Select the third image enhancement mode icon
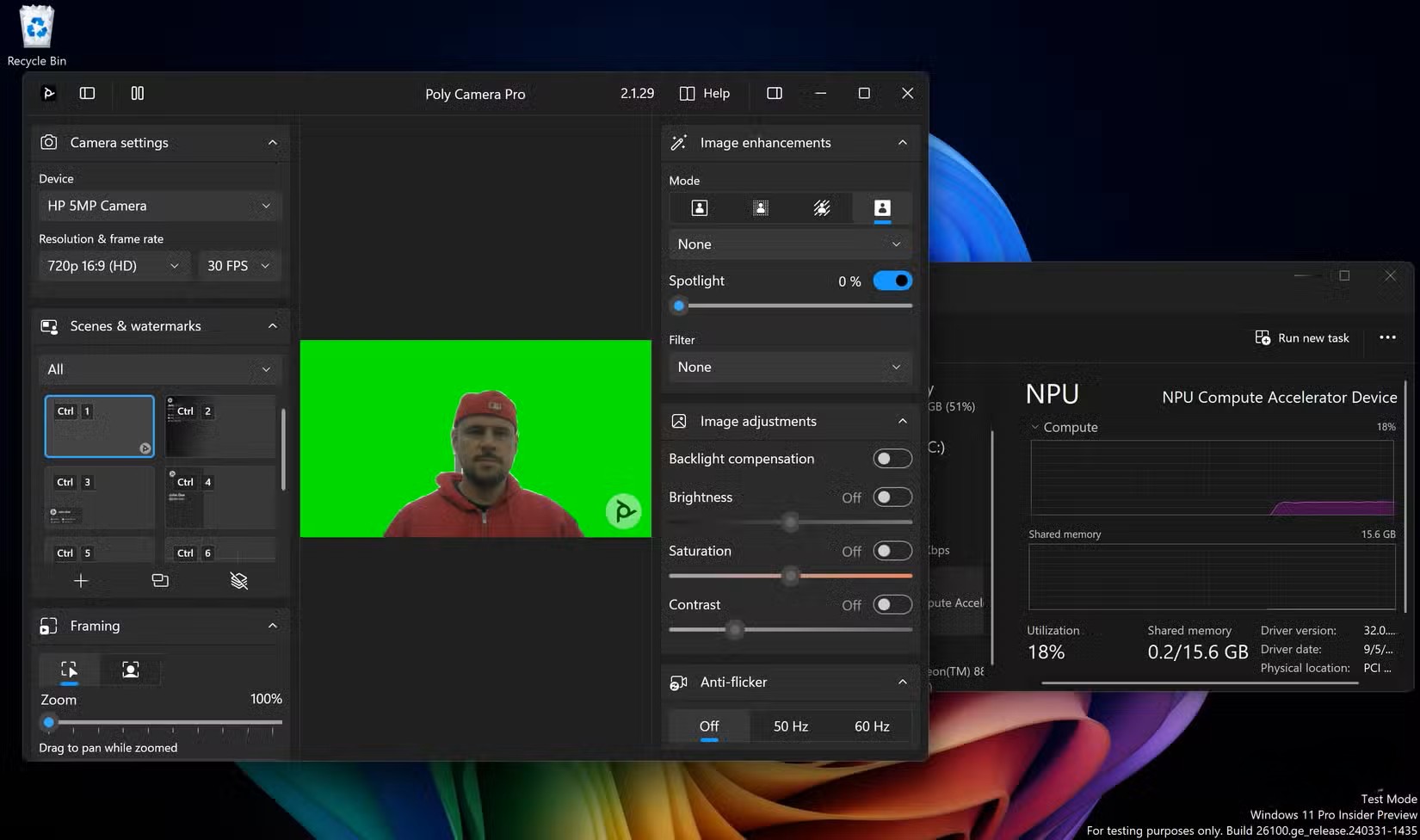Screen dimensions: 1420x840 822,208
